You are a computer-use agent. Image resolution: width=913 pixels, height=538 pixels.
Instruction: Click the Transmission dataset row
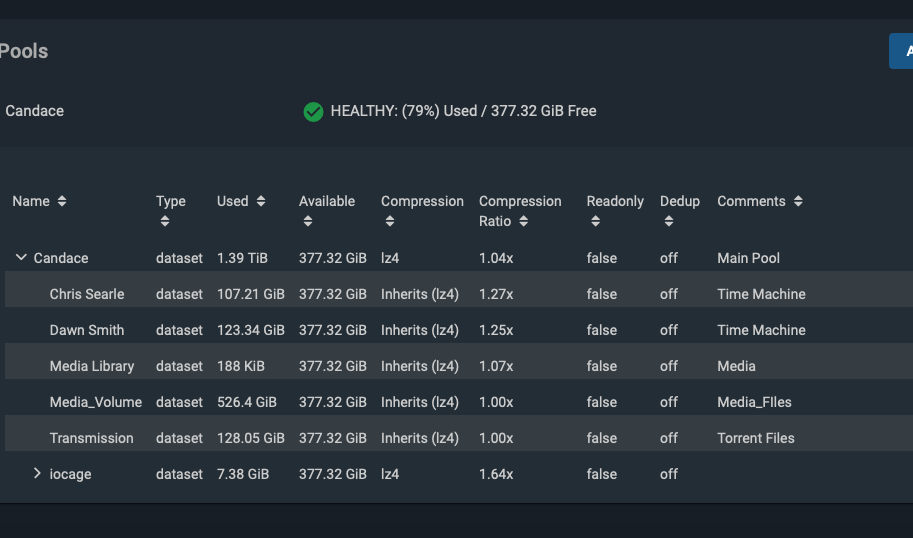pos(91,438)
